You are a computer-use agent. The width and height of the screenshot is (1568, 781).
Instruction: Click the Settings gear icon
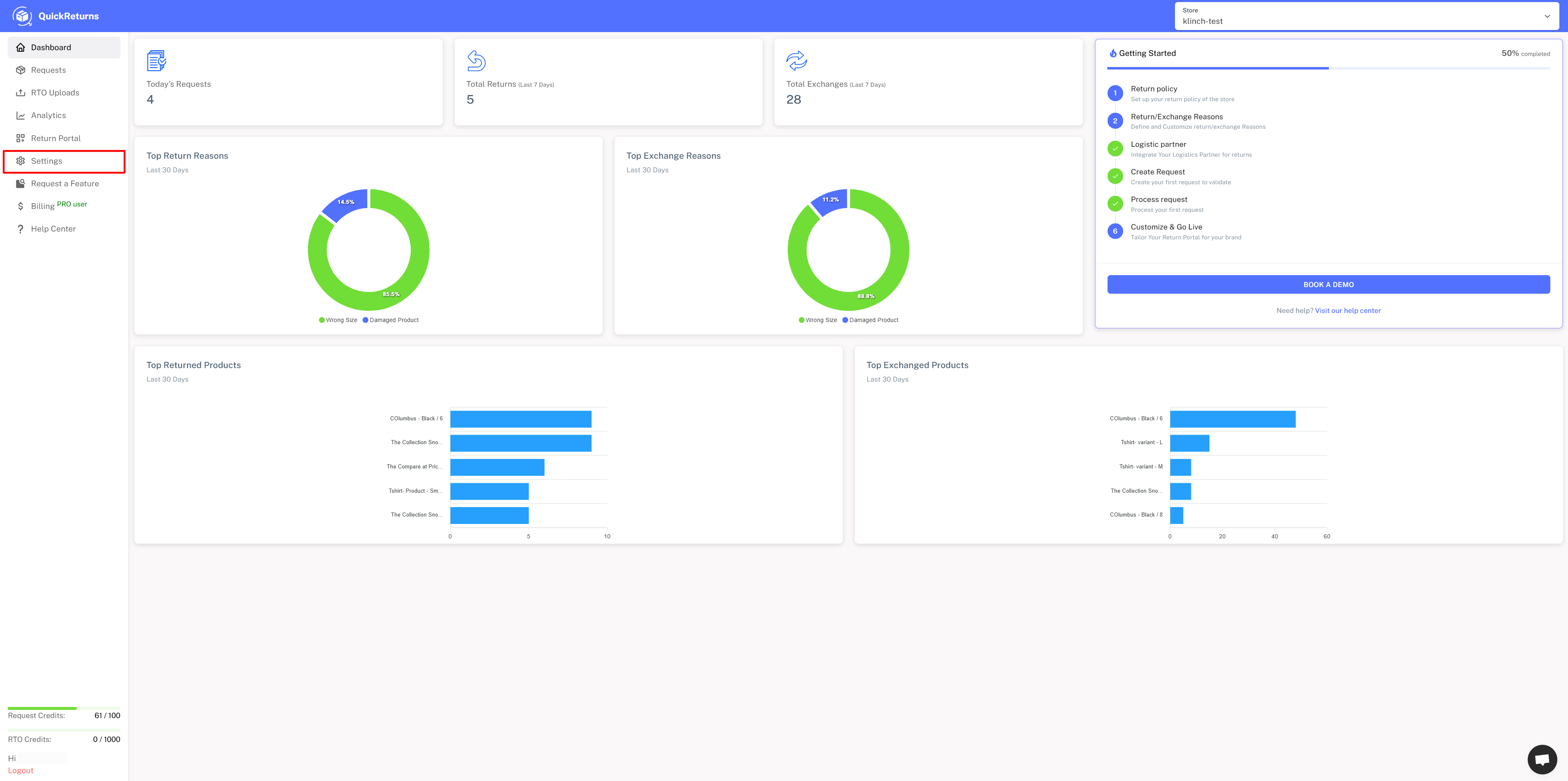(21, 161)
